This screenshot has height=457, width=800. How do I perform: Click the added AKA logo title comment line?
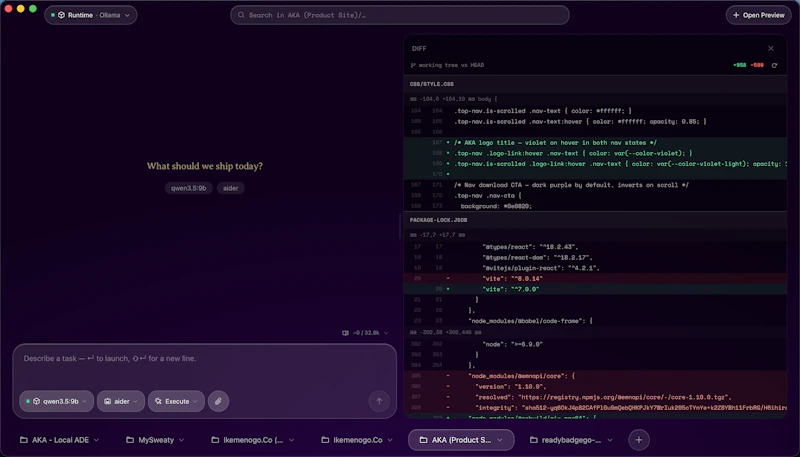click(595, 143)
